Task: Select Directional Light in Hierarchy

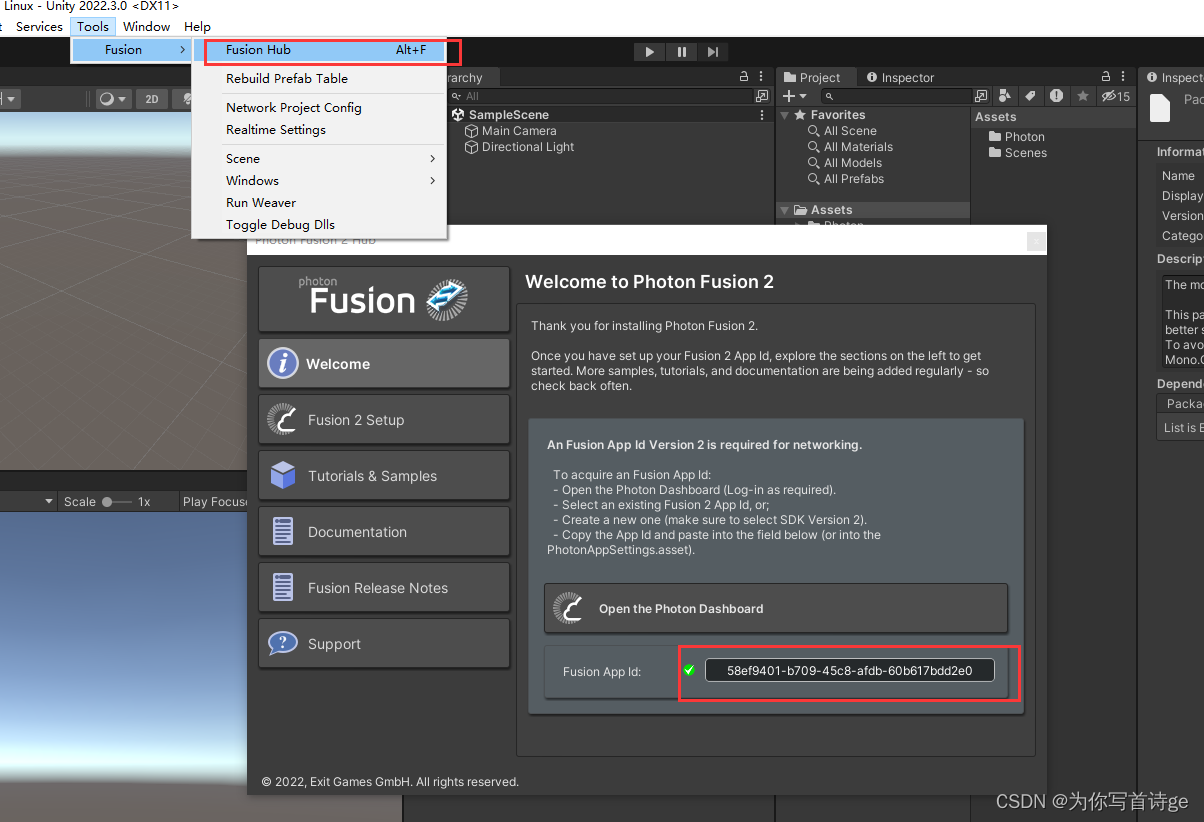Action: 528,147
